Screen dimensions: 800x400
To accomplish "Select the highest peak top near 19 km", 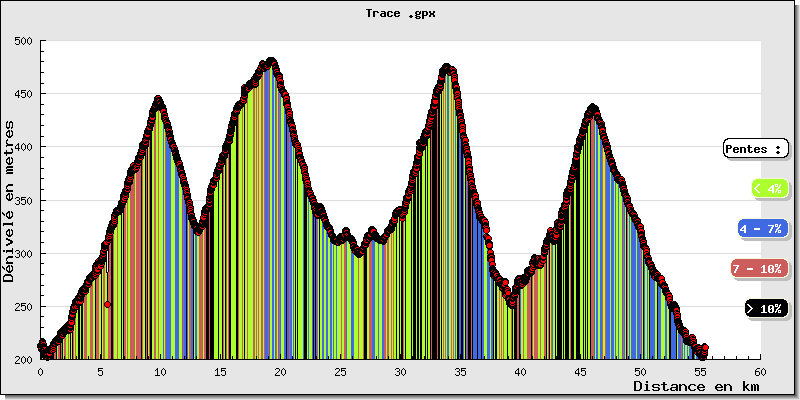I will point(271,62).
